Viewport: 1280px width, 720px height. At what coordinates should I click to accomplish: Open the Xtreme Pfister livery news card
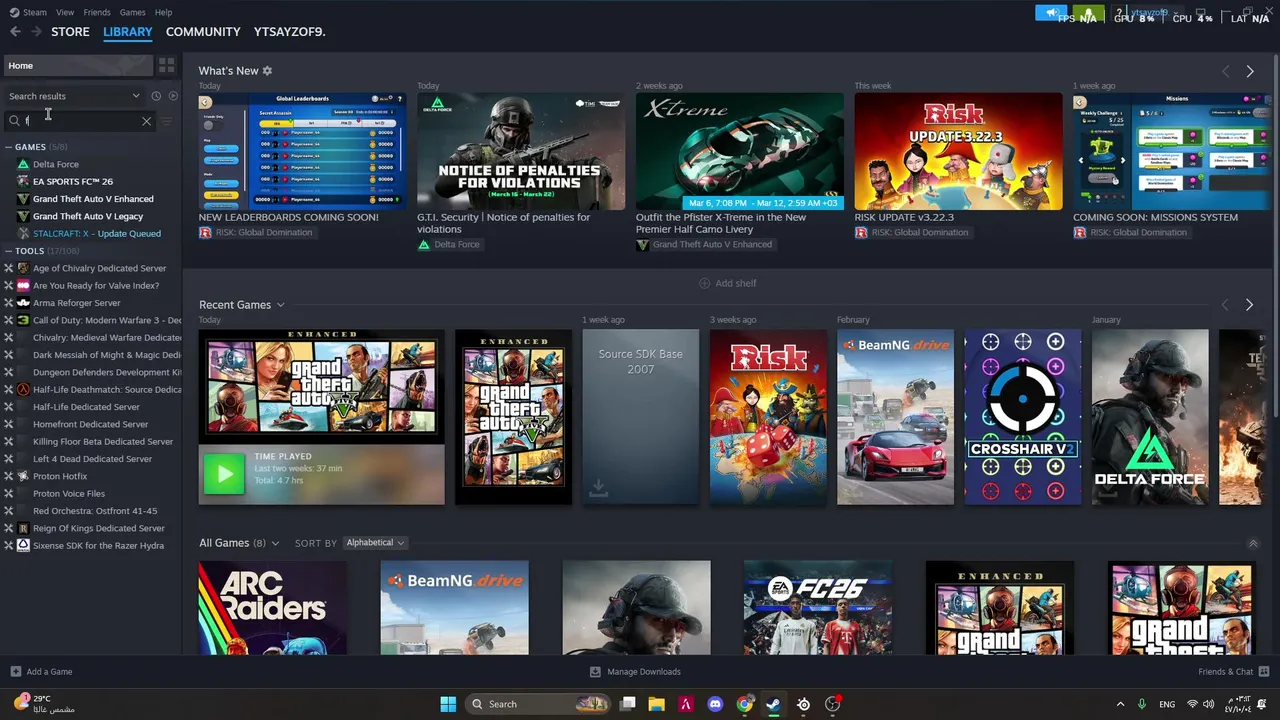pyautogui.click(x=739, y=151)
